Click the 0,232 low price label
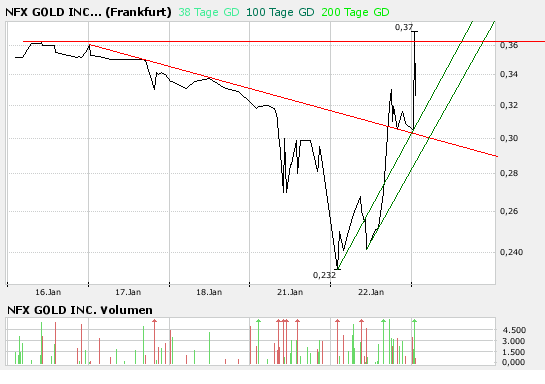Image resolution: width=545 pixels, height=384 pixels. point(324,275)
